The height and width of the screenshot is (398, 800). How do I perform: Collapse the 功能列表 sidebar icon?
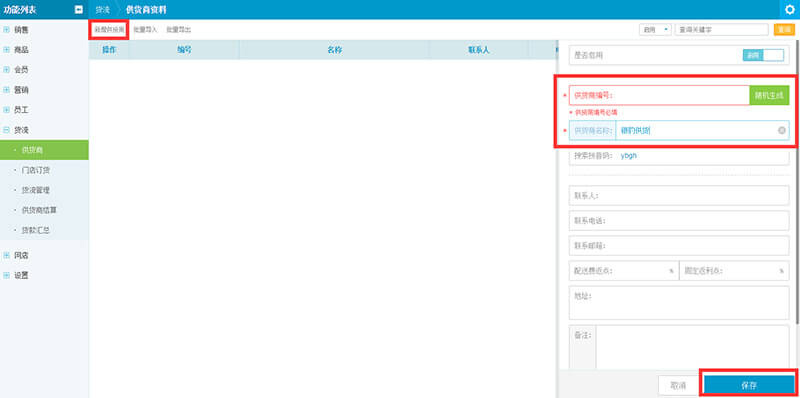click(x=79, y=9)
